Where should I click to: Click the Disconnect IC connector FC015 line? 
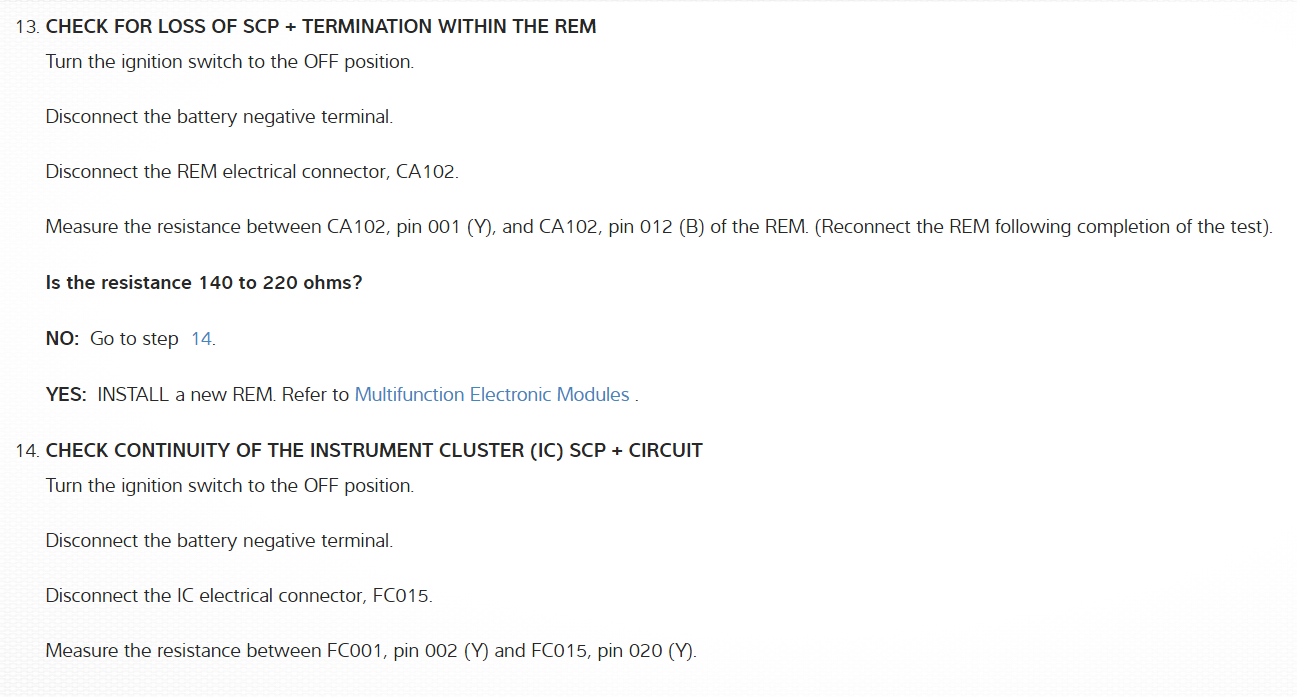(x=239, y=596)
